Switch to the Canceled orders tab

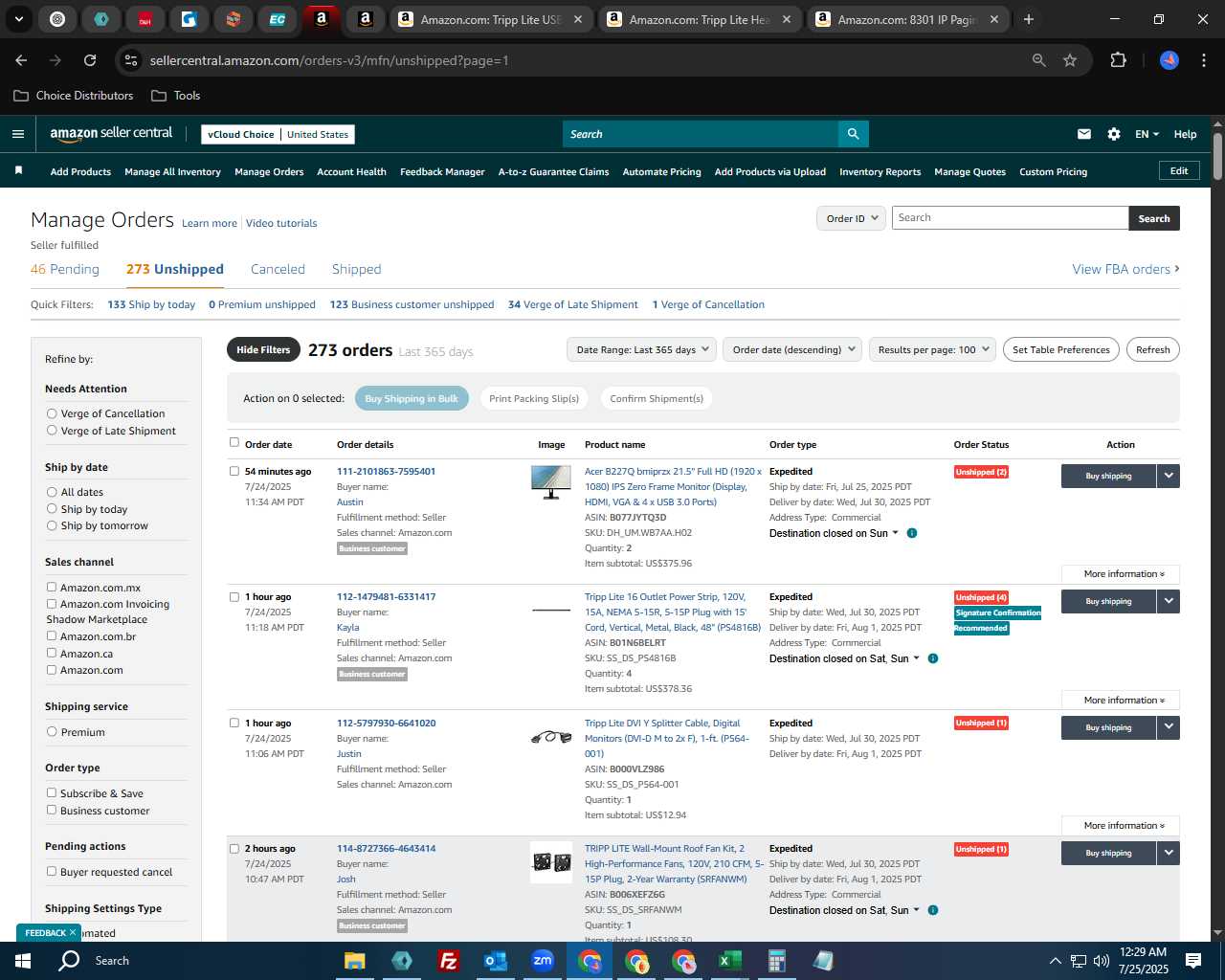click(x=278, y=269)
